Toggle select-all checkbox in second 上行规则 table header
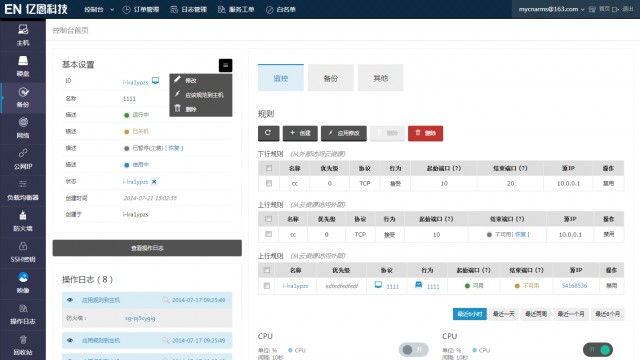The width and height of the screenshot is (640, 360). coord(267,270)
